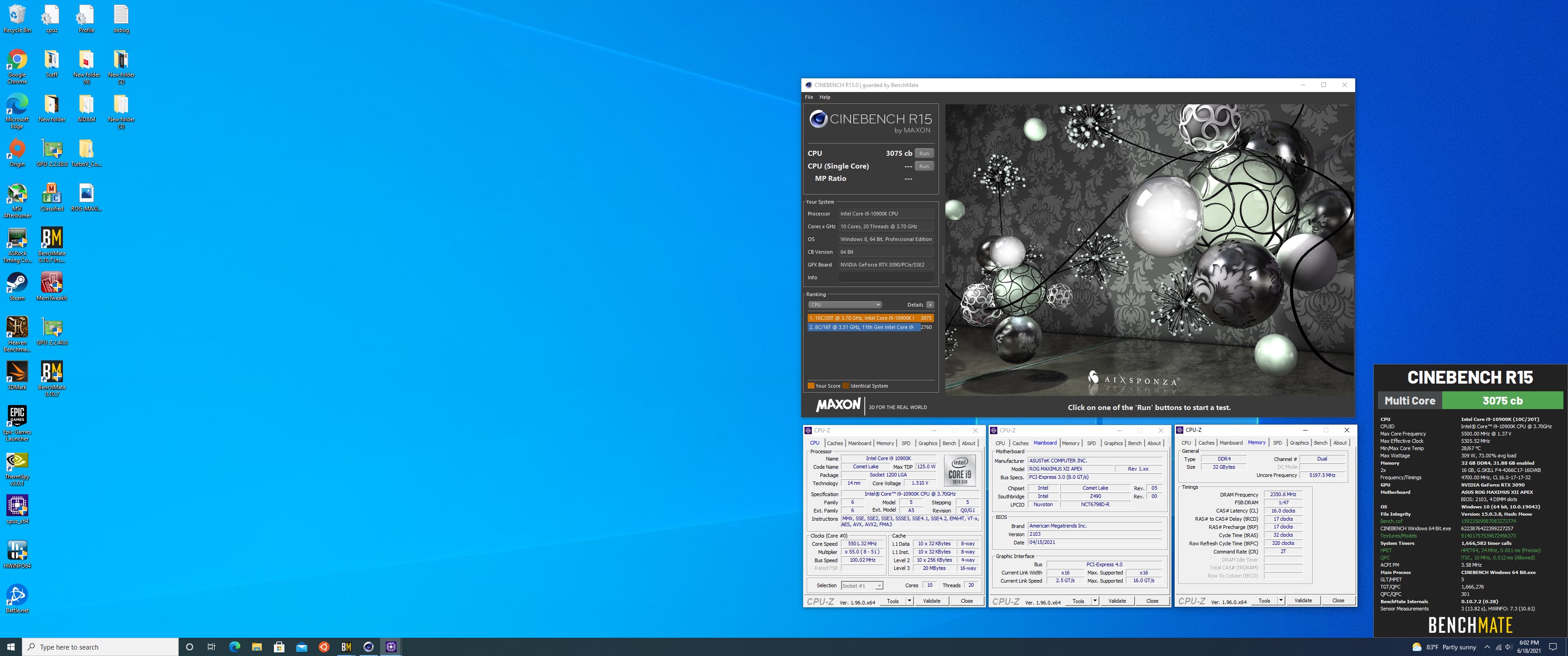The height and width of the screenshot is (656, 1568).
Task: Open Bench tab in left CPU-Z window
Action: tap(949, 443)
